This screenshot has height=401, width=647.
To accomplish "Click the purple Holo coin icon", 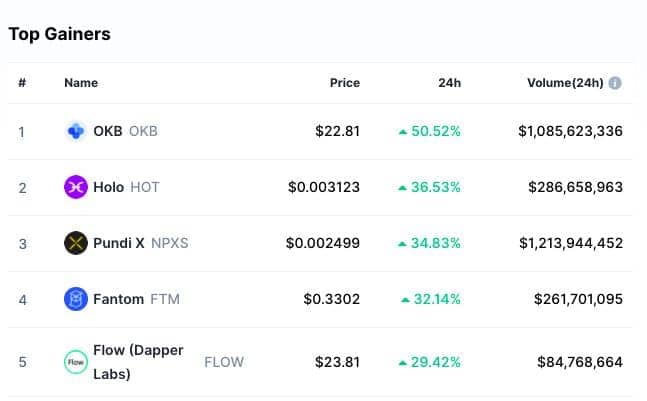I will (76, 187).
